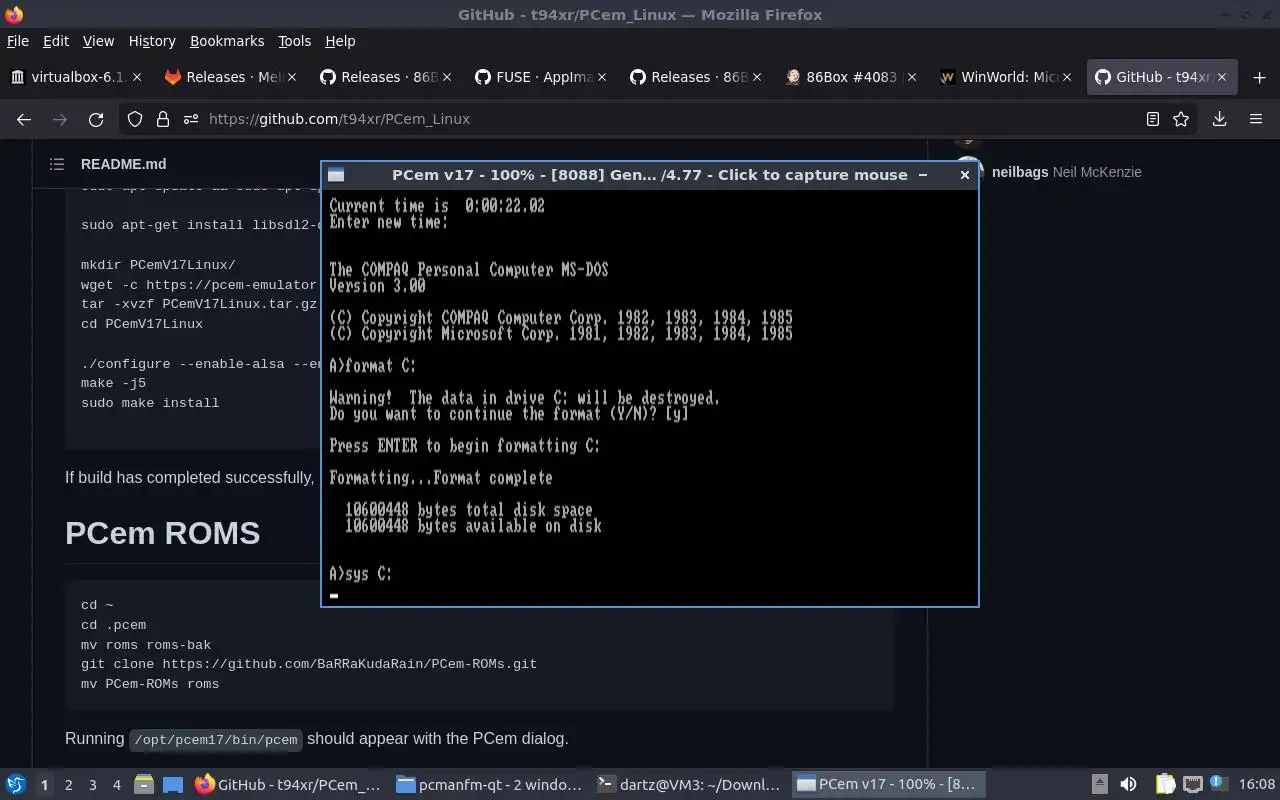Click neilbags contributor avatar
This screenshot has height=800, width=1280.
click(x=969, y=172)
